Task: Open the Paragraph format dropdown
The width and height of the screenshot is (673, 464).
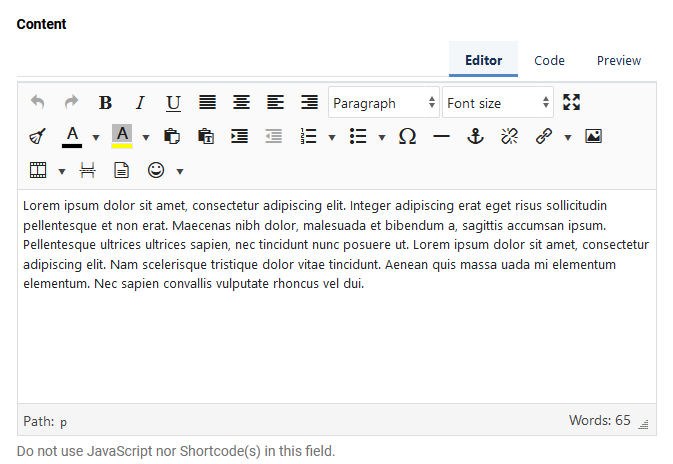Action: pyautogui.click(x=384, y=102)
